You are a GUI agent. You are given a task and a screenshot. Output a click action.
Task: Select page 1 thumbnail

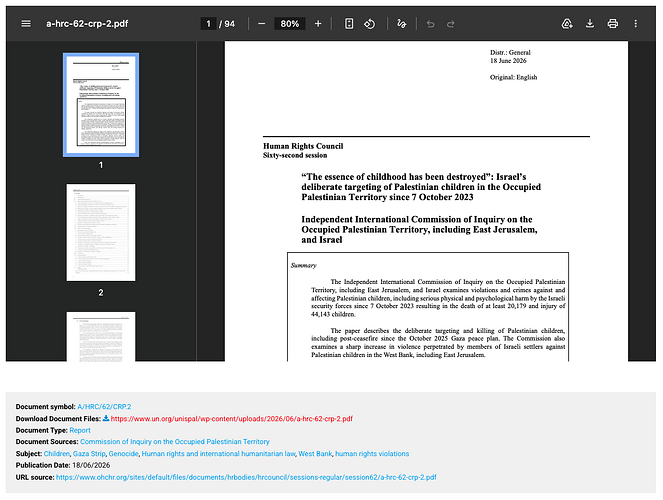pyautogui.click(x=101, y=105)
